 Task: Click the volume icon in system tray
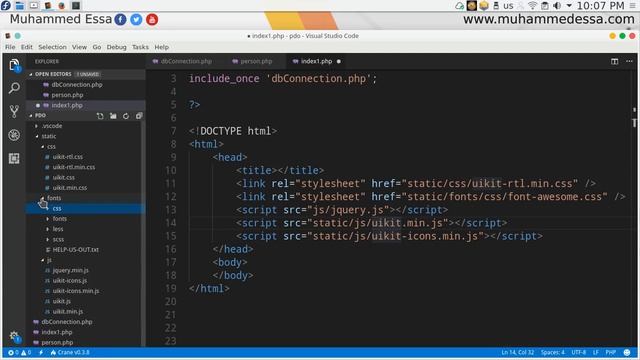click(557, 6)
